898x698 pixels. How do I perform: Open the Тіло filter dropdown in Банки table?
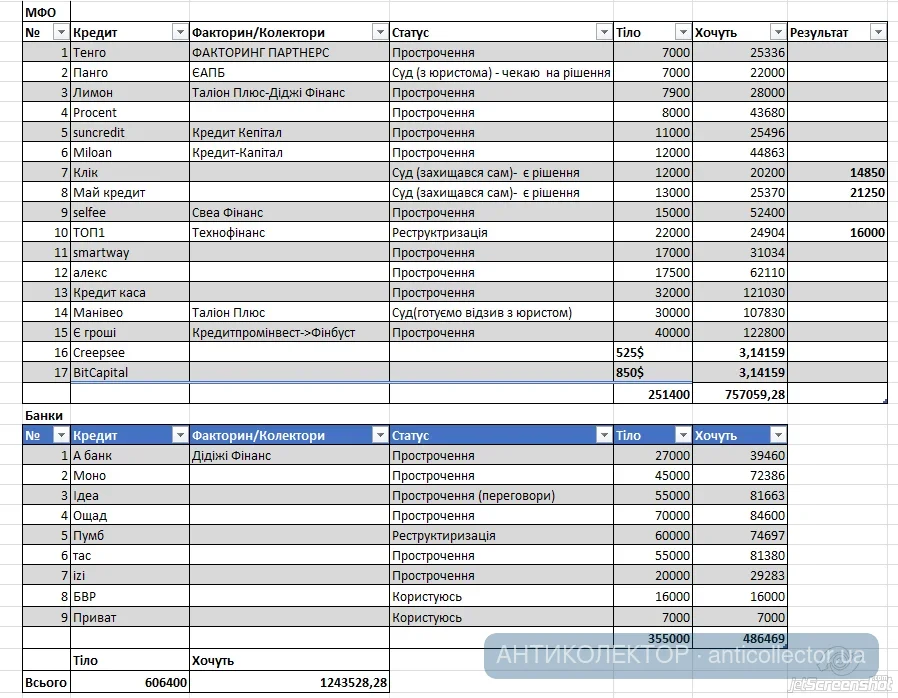(683, 435)
